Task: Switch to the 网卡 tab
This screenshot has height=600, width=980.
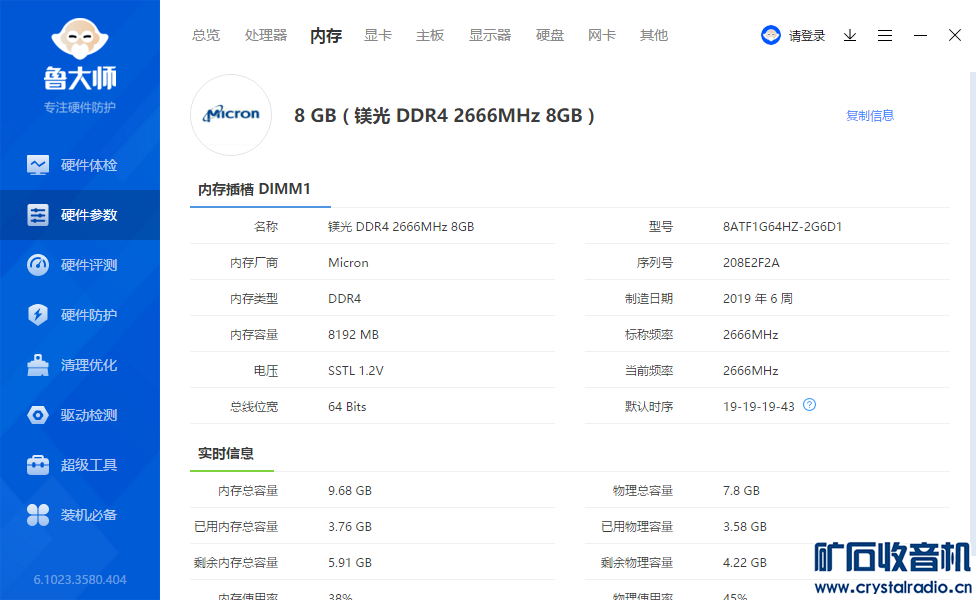Action: (x=601, y=36)
